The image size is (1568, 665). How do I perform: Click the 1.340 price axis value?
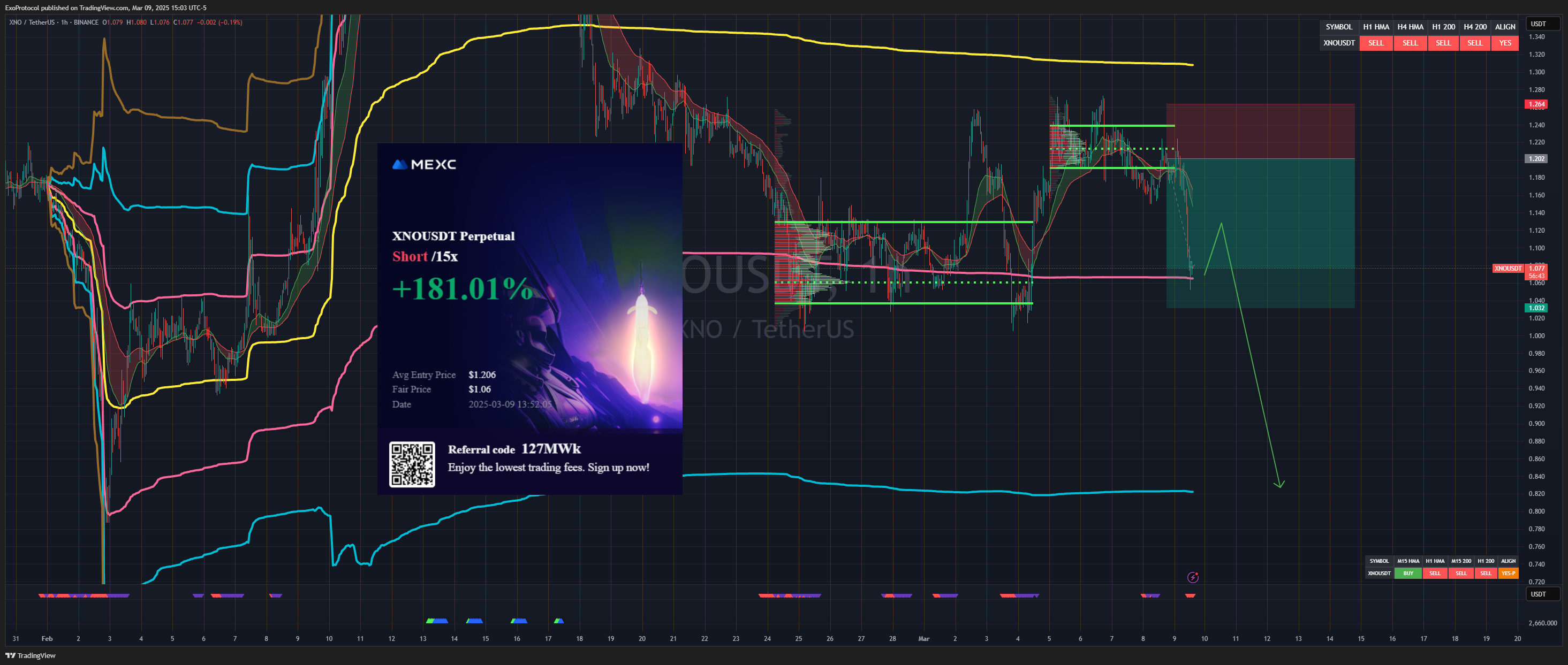(x=1536, y=37)
